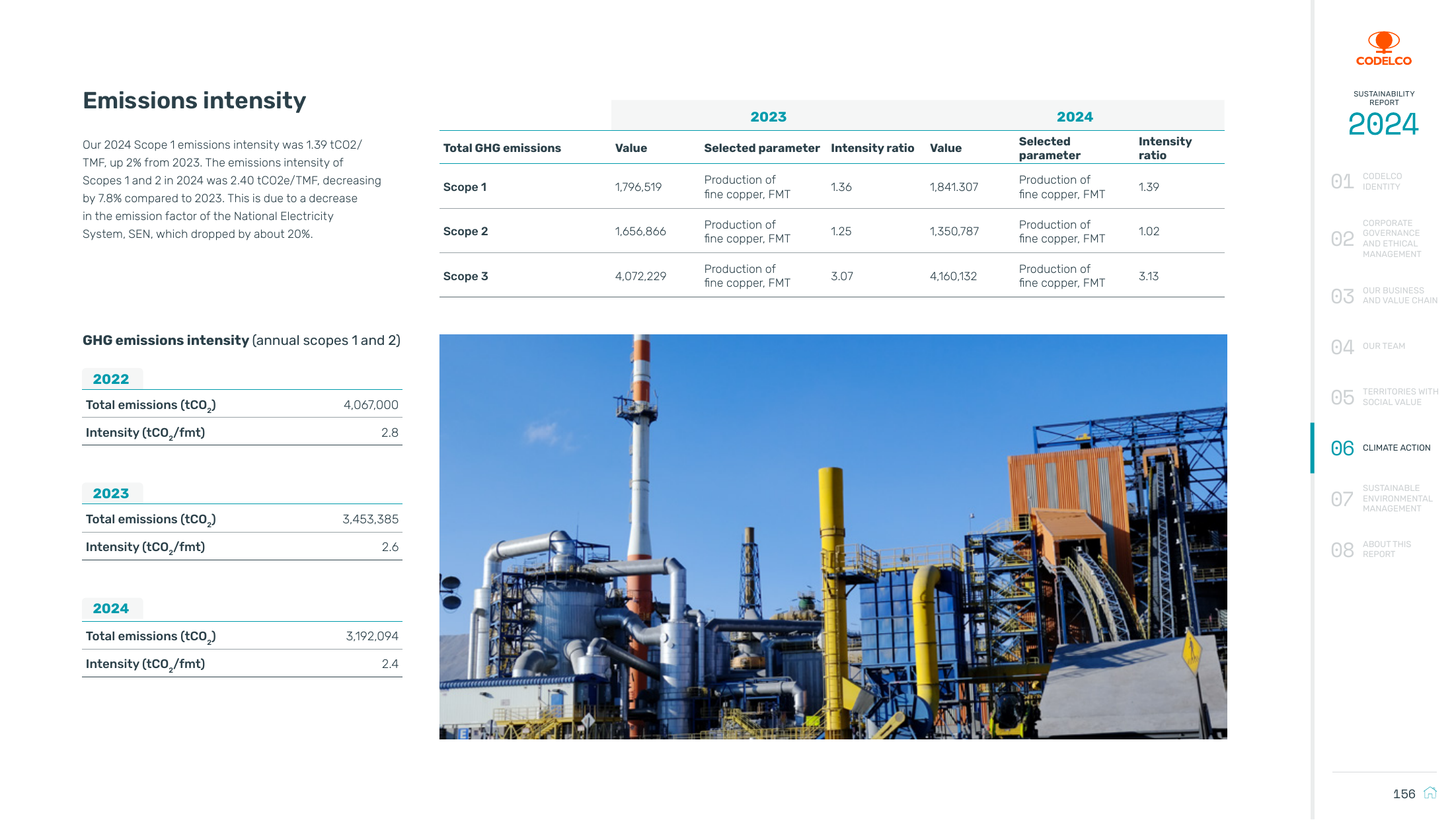Click the intensity value 2.6
The height and width of the screenshot is (820, 1456).
point(390,547)
